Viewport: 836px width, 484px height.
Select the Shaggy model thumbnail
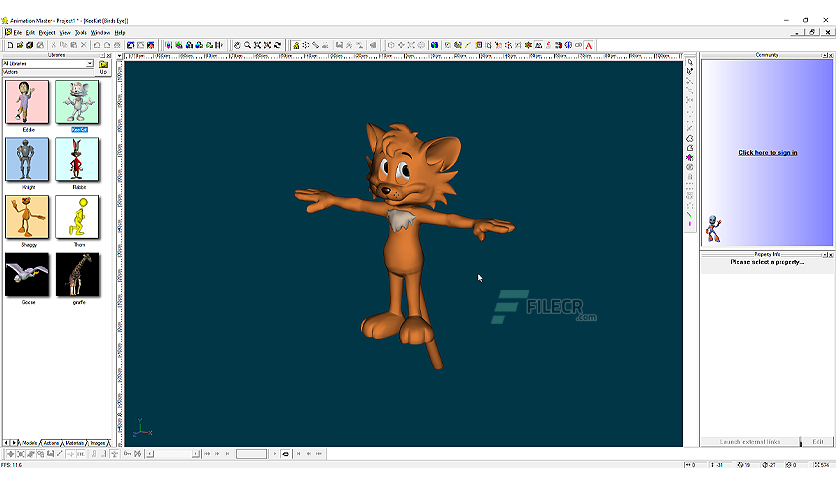(27, 217)
